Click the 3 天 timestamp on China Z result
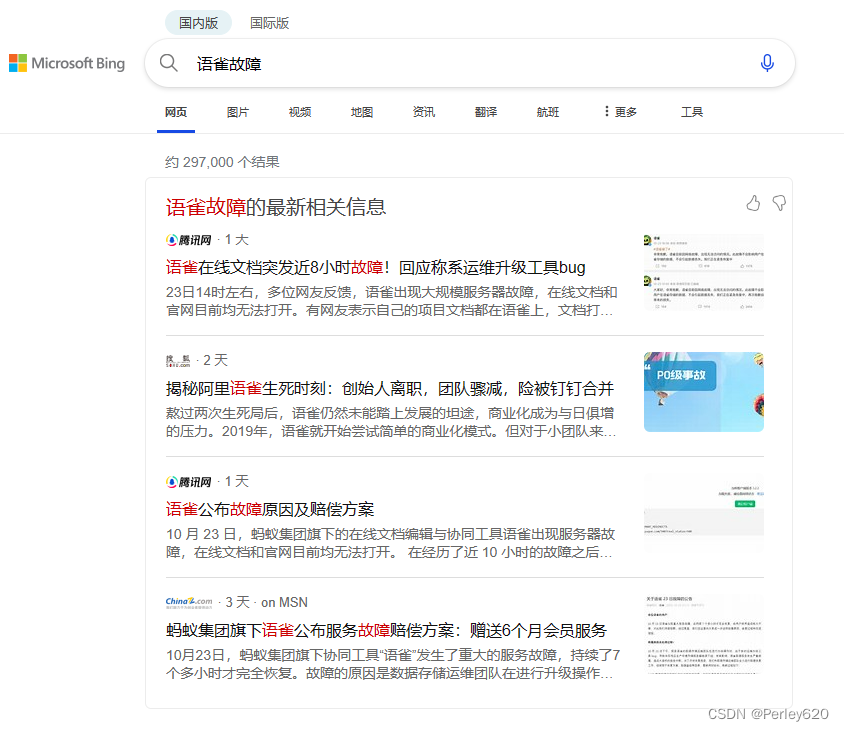Viewport: 844px width, 731px height. [237, 602]
